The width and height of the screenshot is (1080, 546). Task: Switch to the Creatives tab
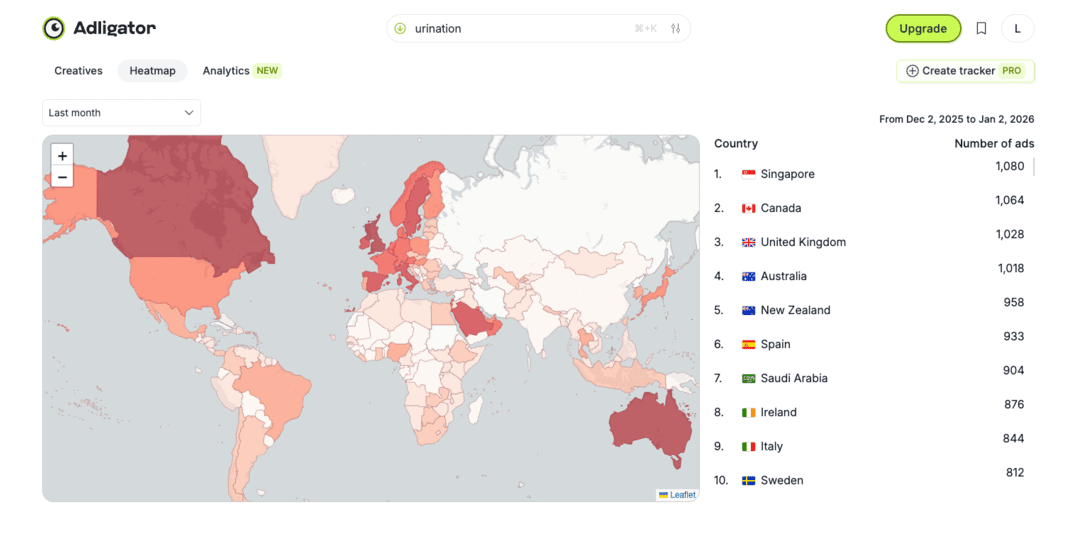(78, 71)
